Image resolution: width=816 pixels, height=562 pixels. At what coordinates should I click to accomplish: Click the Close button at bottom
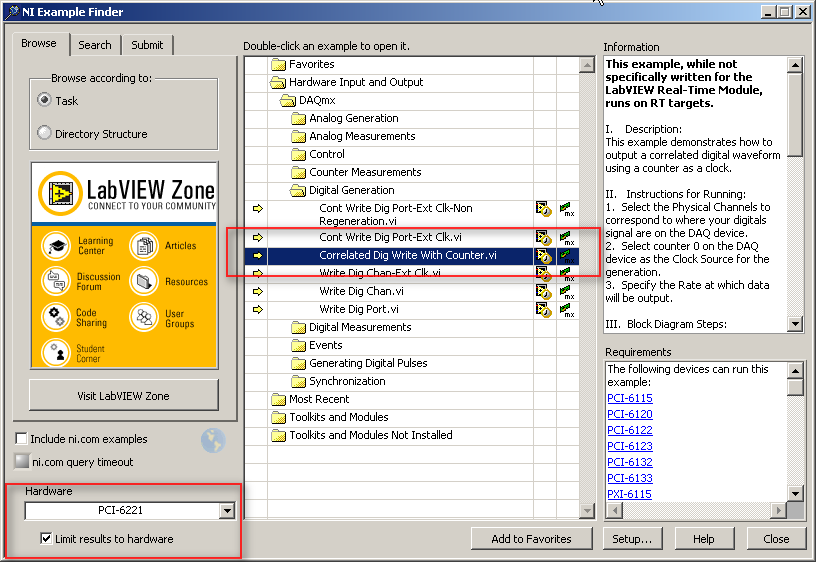pyautogui.click(x=776, y=539)
